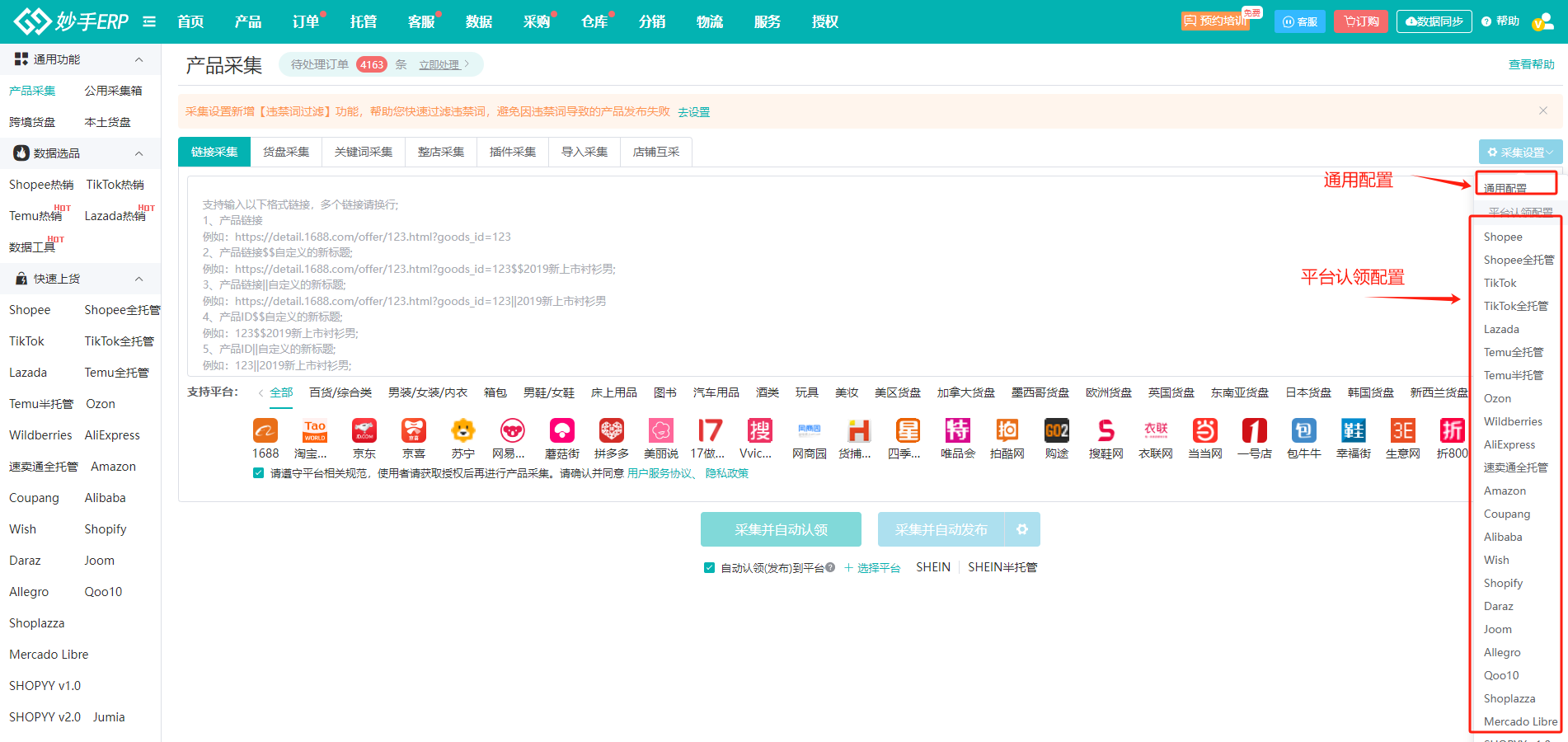Select the 唯品会 platform icon
This screenshot has width=1568, height=742.
[x=958, y=430]
